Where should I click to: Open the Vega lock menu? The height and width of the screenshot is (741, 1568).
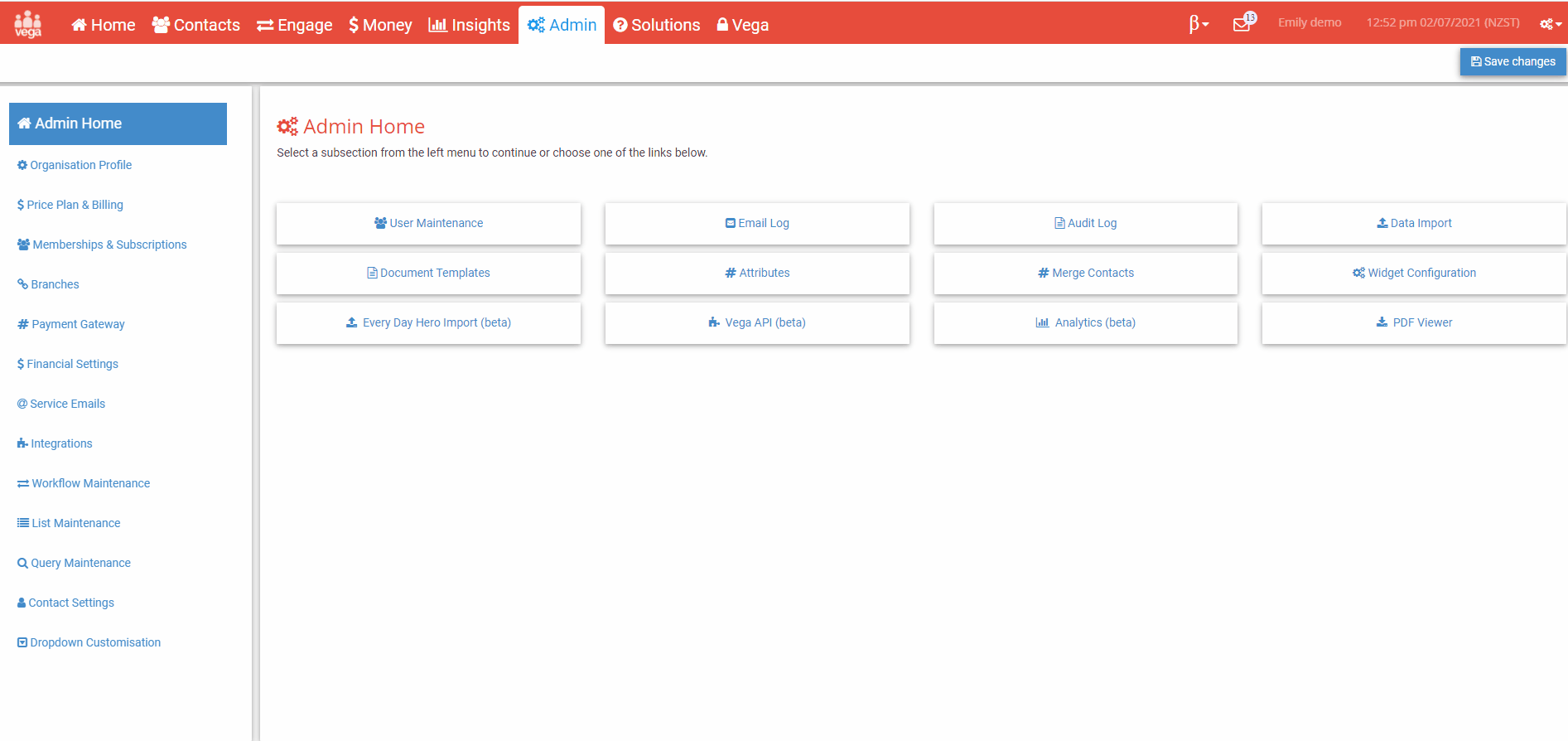click(x=743, y=25)
